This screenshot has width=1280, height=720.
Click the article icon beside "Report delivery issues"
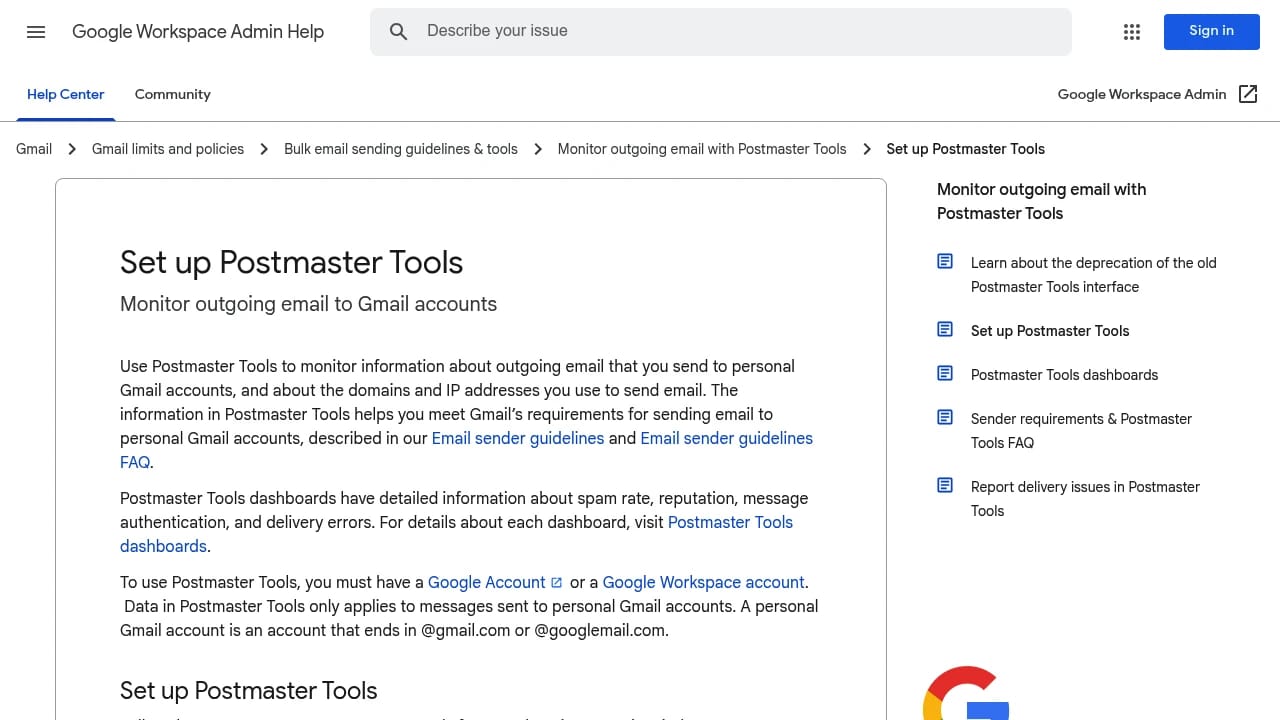point(945,485)
